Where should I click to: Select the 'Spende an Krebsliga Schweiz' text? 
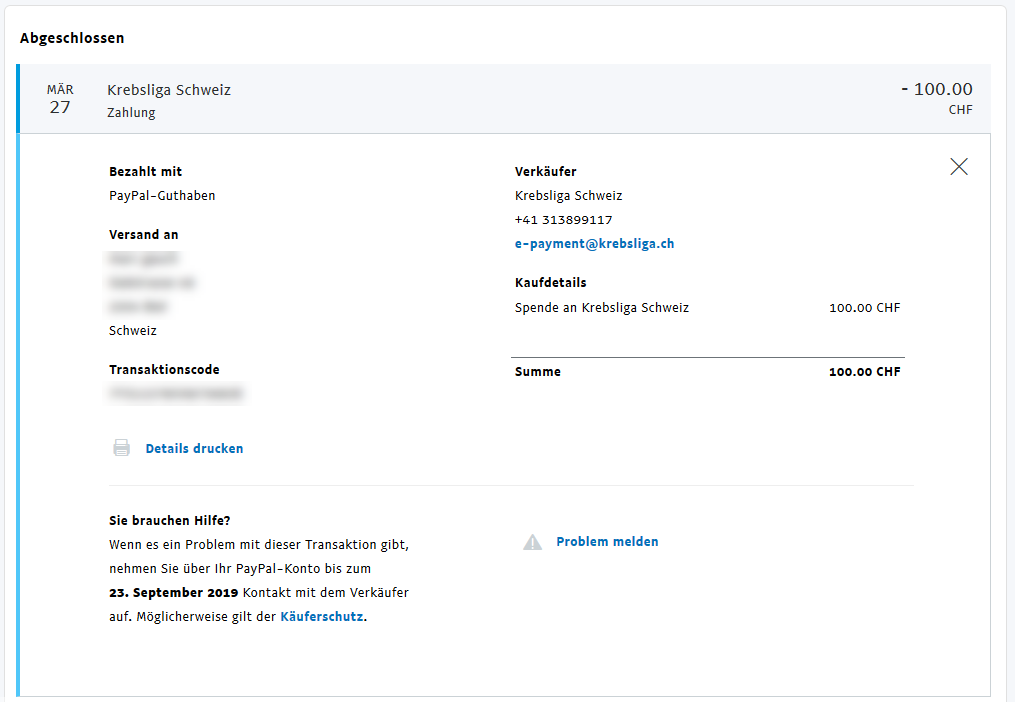pyautogui.click(x=601, y=308)
